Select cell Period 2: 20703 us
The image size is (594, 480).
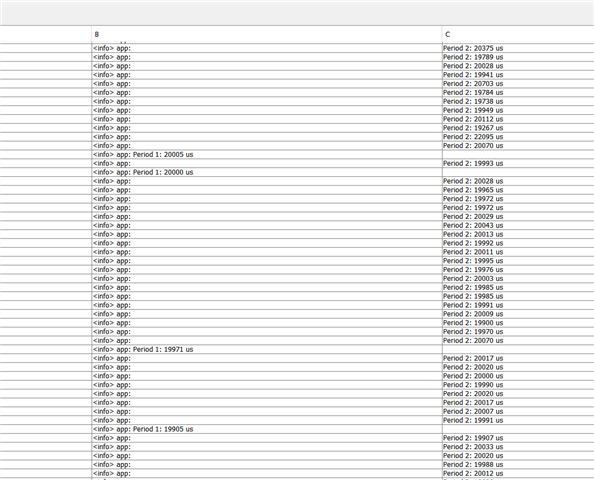click(x=518, y=84)
